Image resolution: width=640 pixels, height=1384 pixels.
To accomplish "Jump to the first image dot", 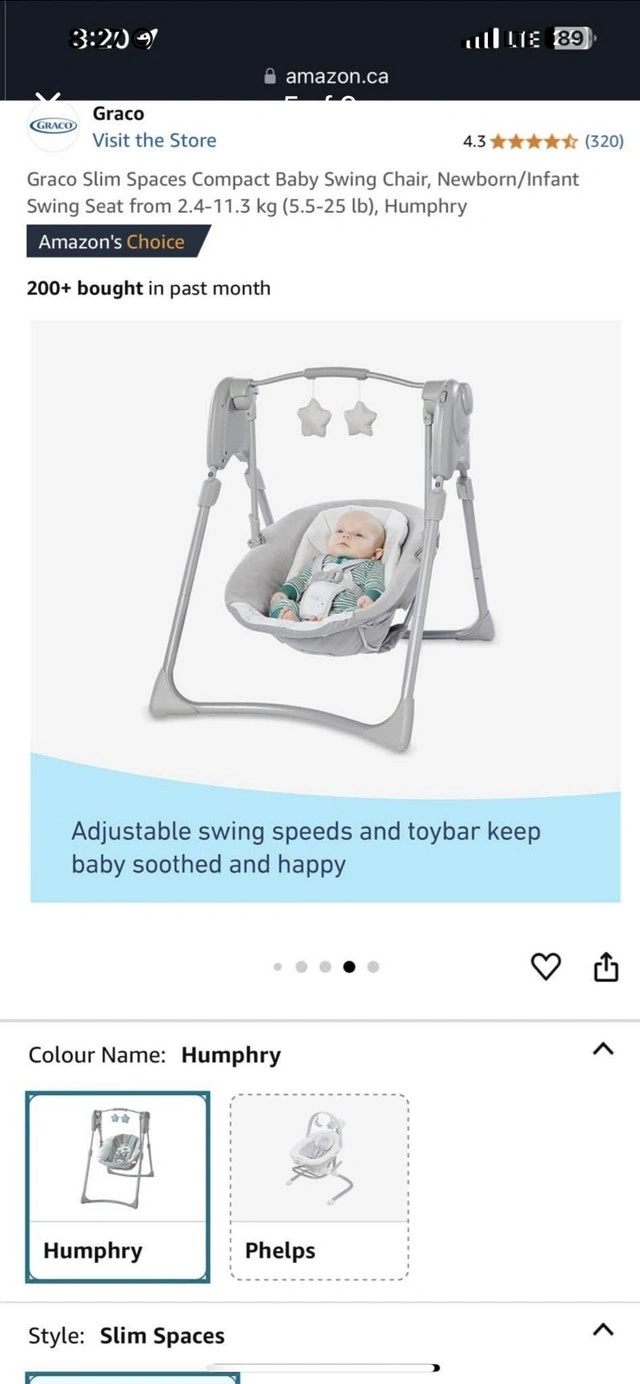I will click(x=278, y=967).
